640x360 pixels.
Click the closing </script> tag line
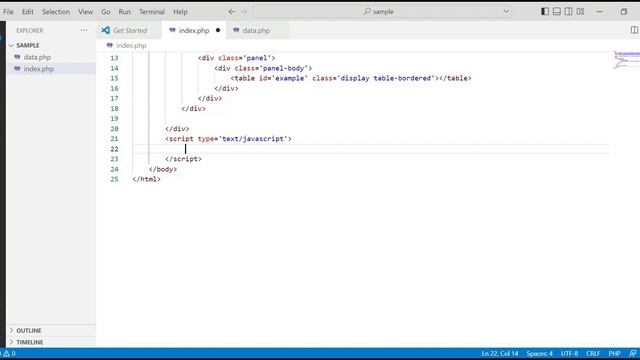click(x=183, y=159)
